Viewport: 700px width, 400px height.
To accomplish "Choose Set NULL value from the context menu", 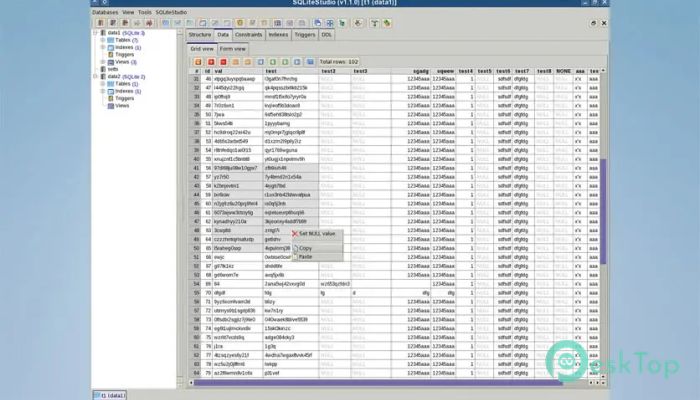I will click(317, 233).
